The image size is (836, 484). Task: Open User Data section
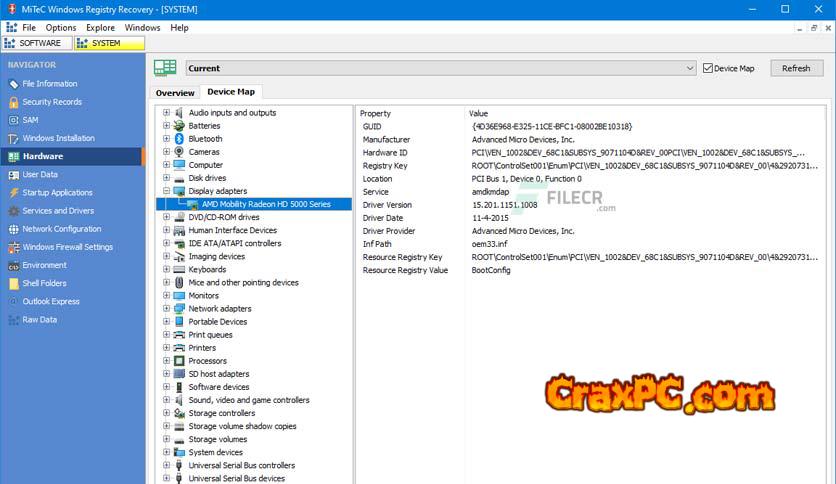click(x=39, y=174)
